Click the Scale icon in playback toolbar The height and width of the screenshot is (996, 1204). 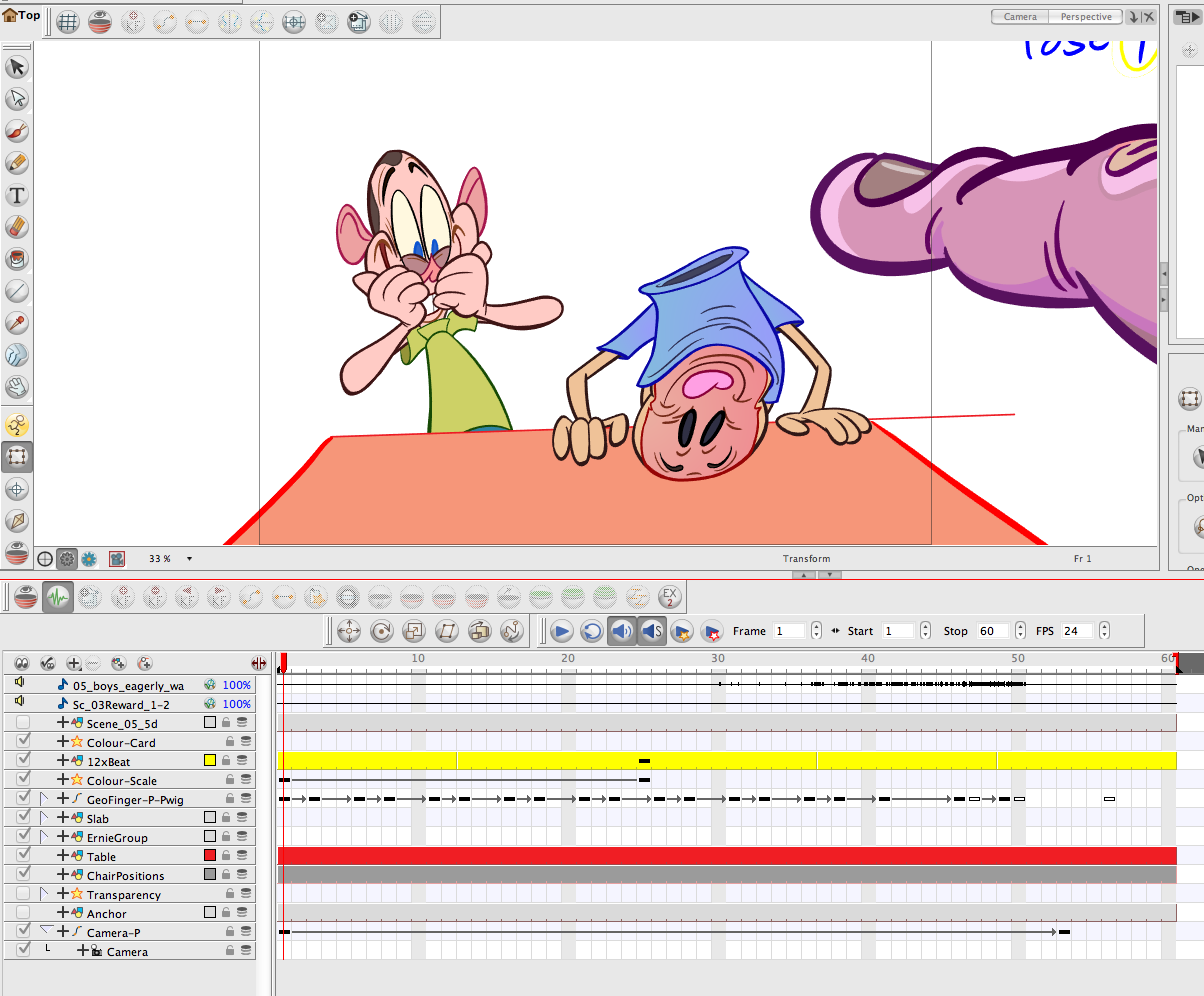click(x=414, y=631)
